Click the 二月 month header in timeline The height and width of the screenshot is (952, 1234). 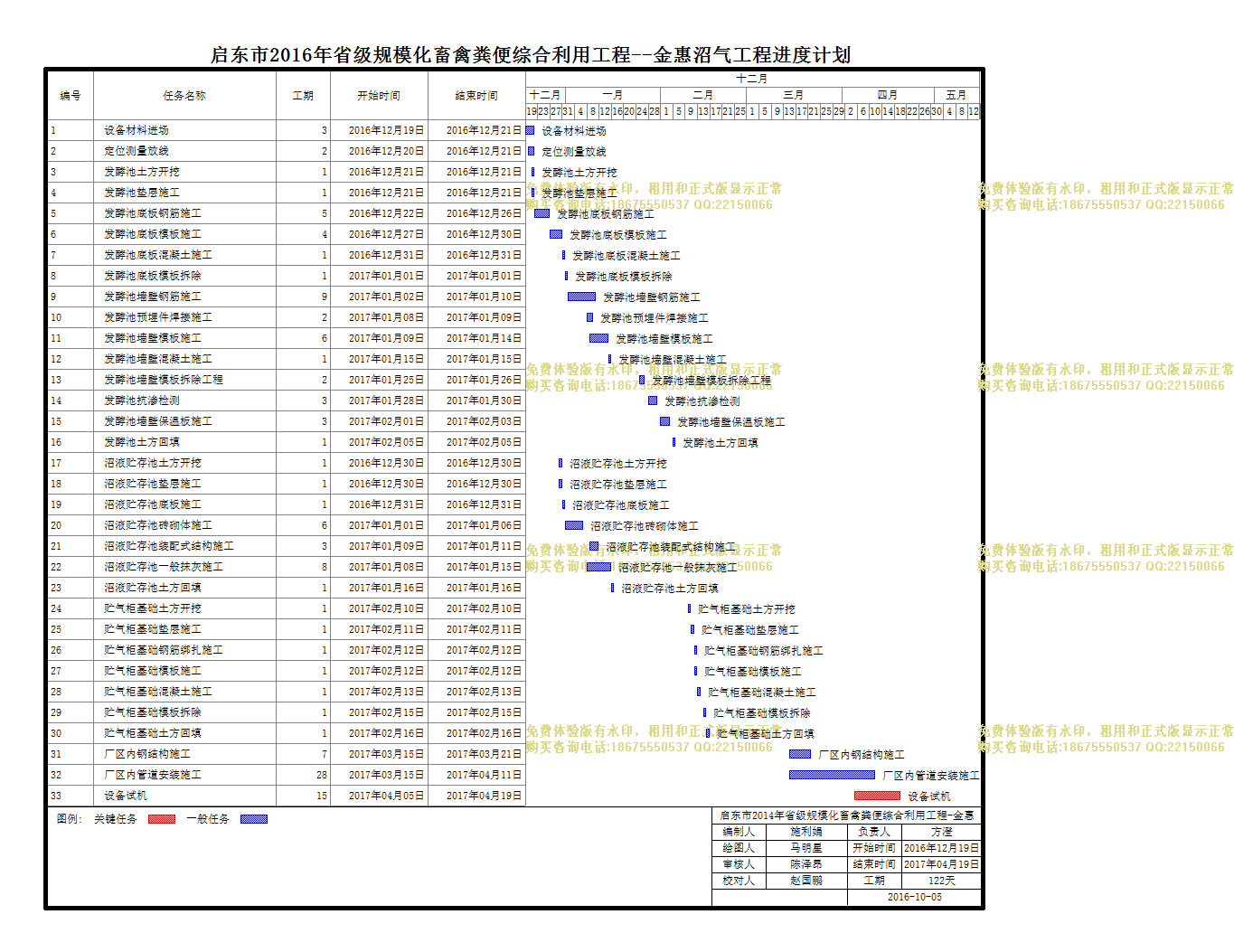(x=703, y=95)
